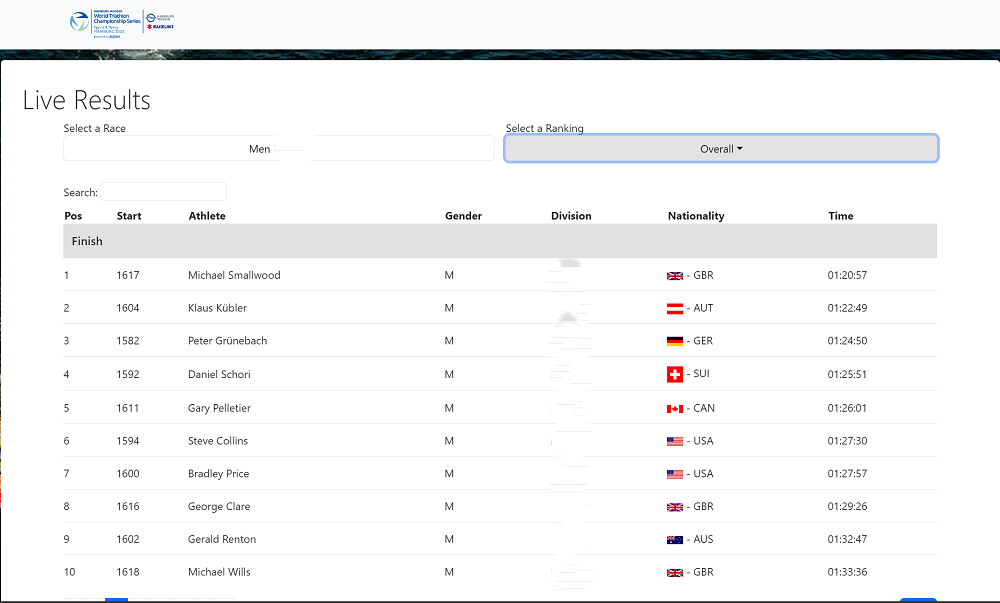The height and width of the screenshot is (603, 1000).
Task: Click the Swiss flag in Daniel Schori's row
Action: tap(675, 374)
